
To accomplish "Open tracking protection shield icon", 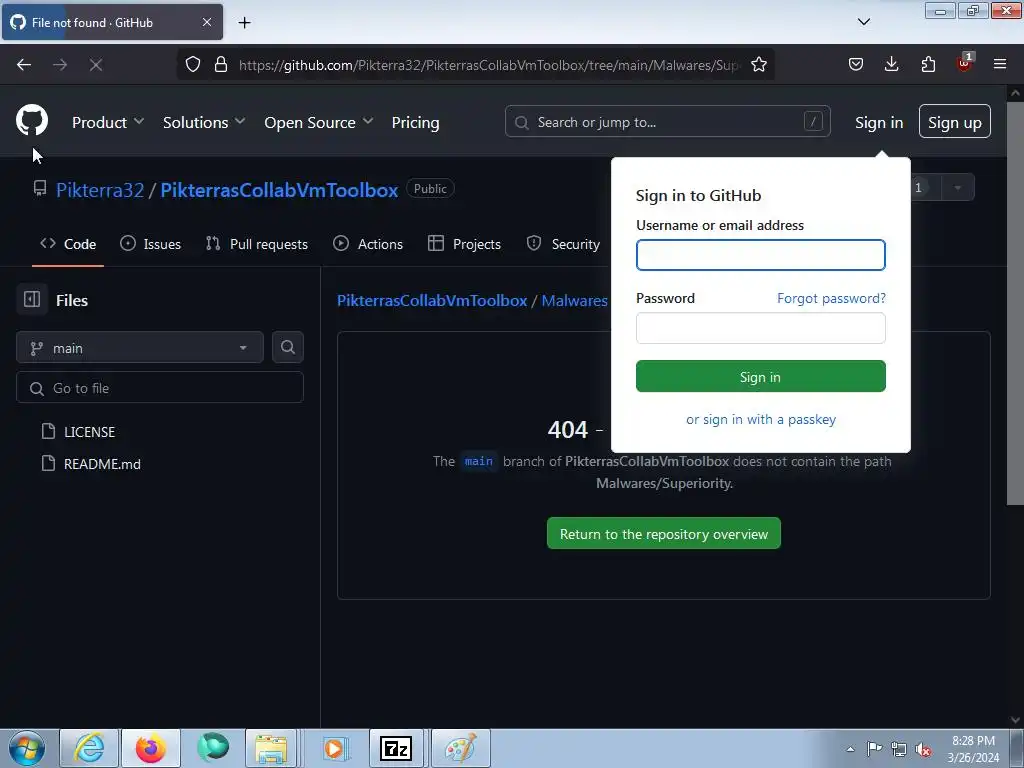I will 193,65.
